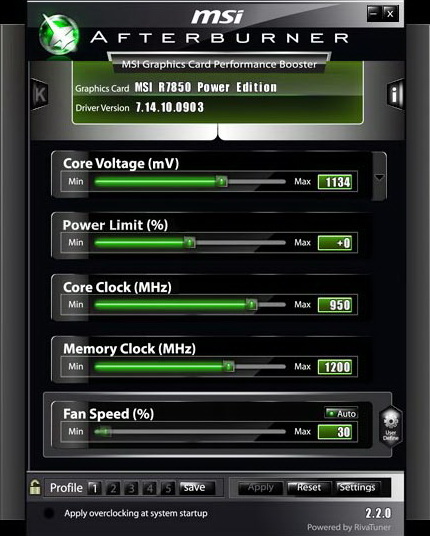
Task: Click the Memory Clock value box 1200
Action: (335, 367)
